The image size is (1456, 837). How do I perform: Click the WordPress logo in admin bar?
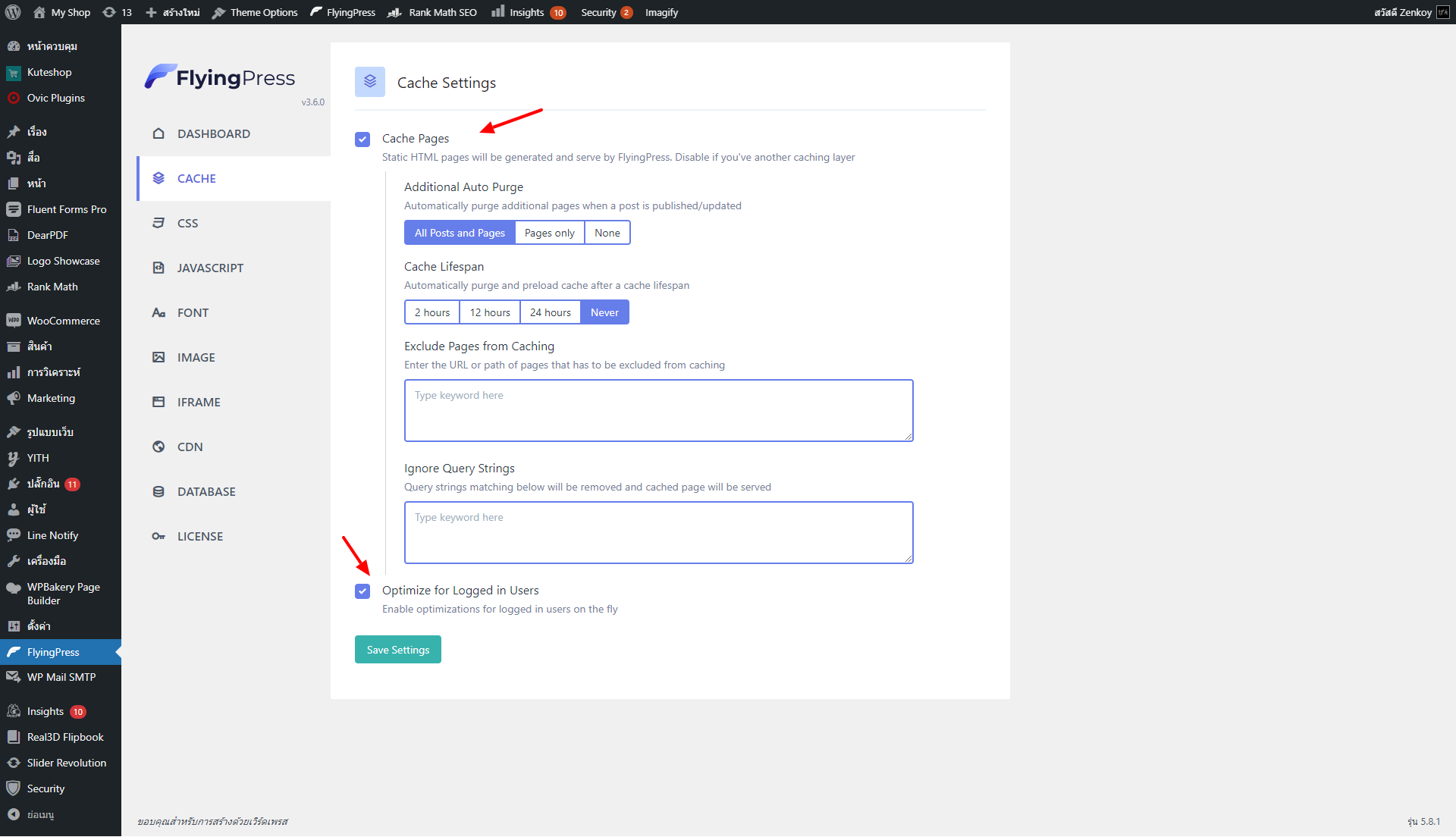(x=13, y=12)
